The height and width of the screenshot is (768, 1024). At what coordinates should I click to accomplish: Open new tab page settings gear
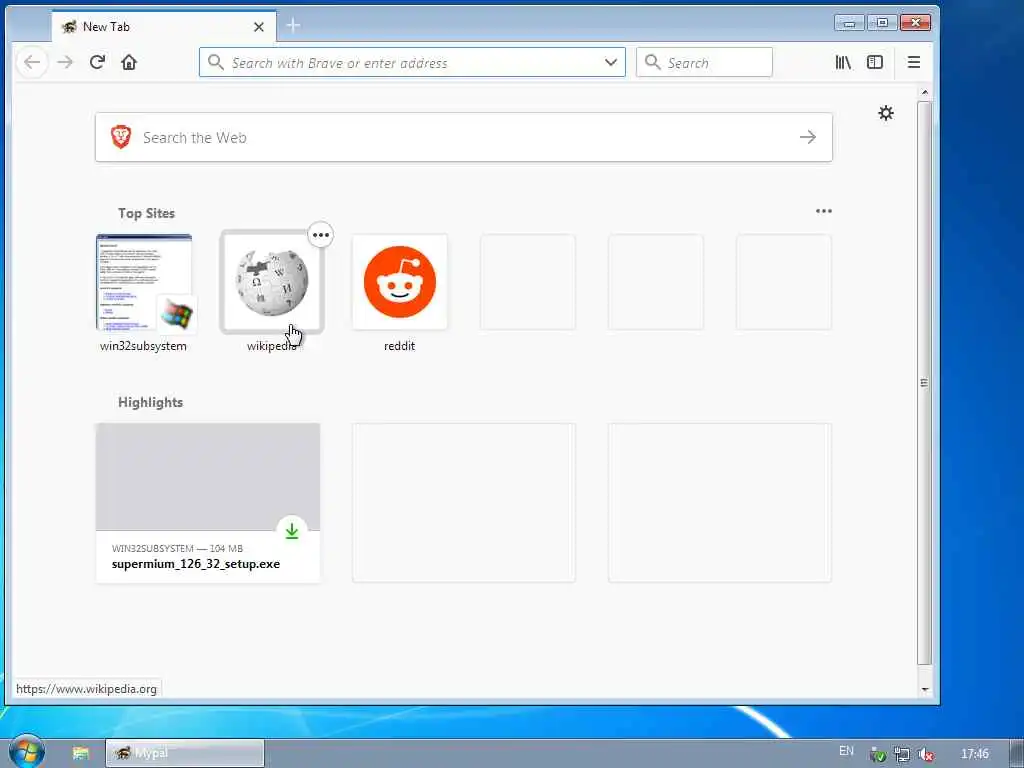click(x=886, y=113)
